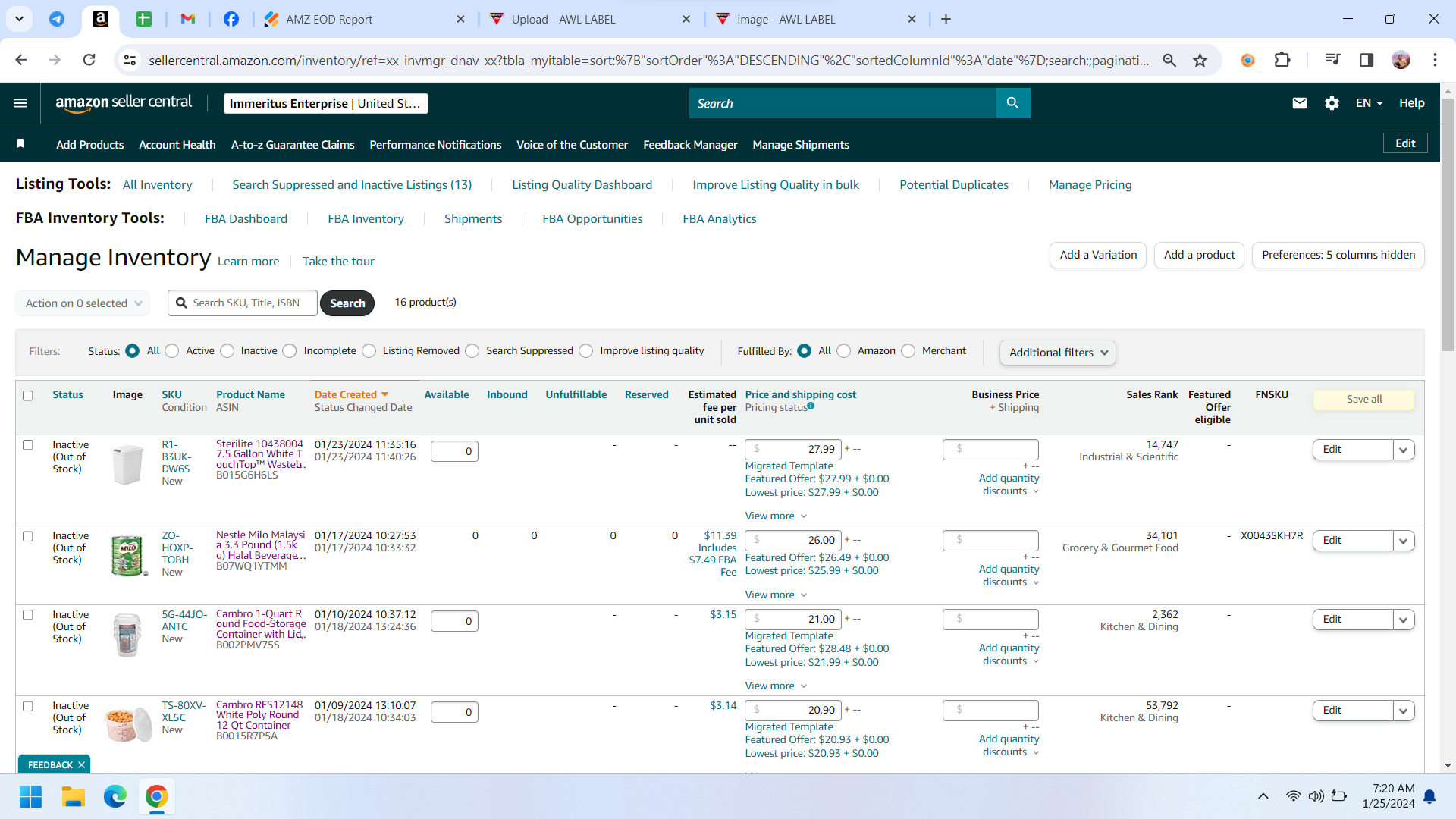Open File Explorer from the taskbar
This screenshot has height=819, width=1456.
pos(73,796)
